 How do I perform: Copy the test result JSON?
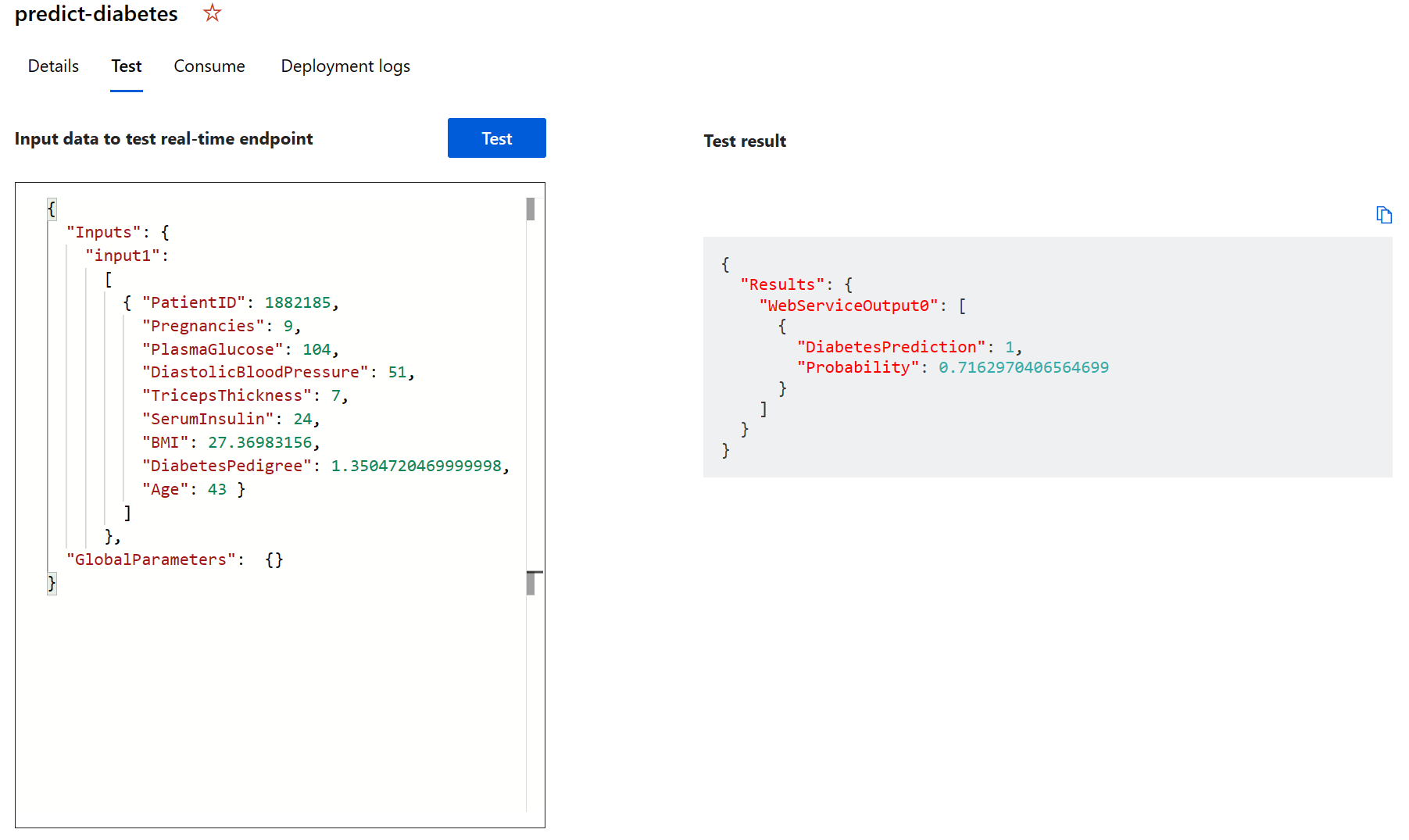point(1383,215)
